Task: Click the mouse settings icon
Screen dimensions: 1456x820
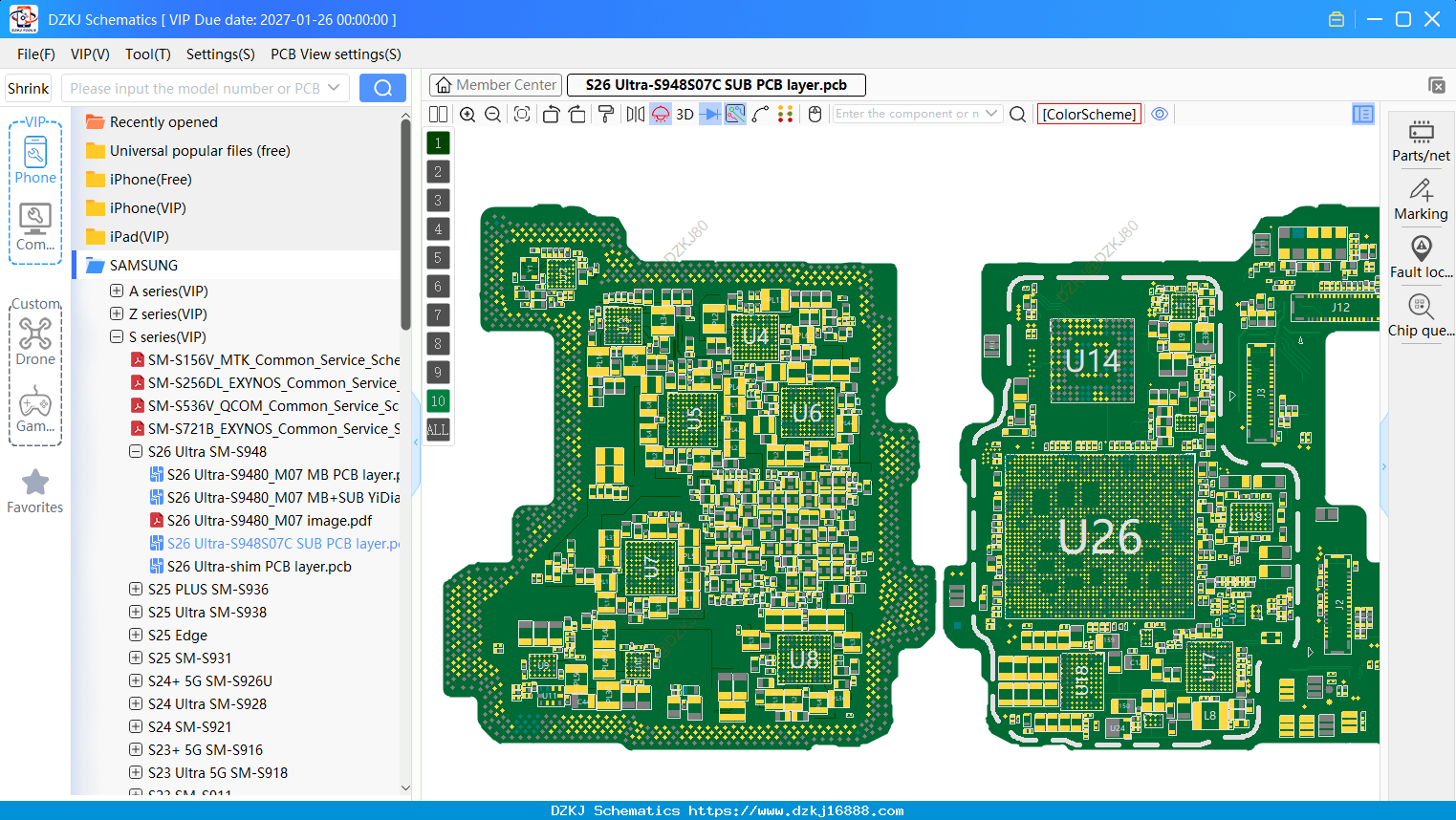Action: click(815, 114)
